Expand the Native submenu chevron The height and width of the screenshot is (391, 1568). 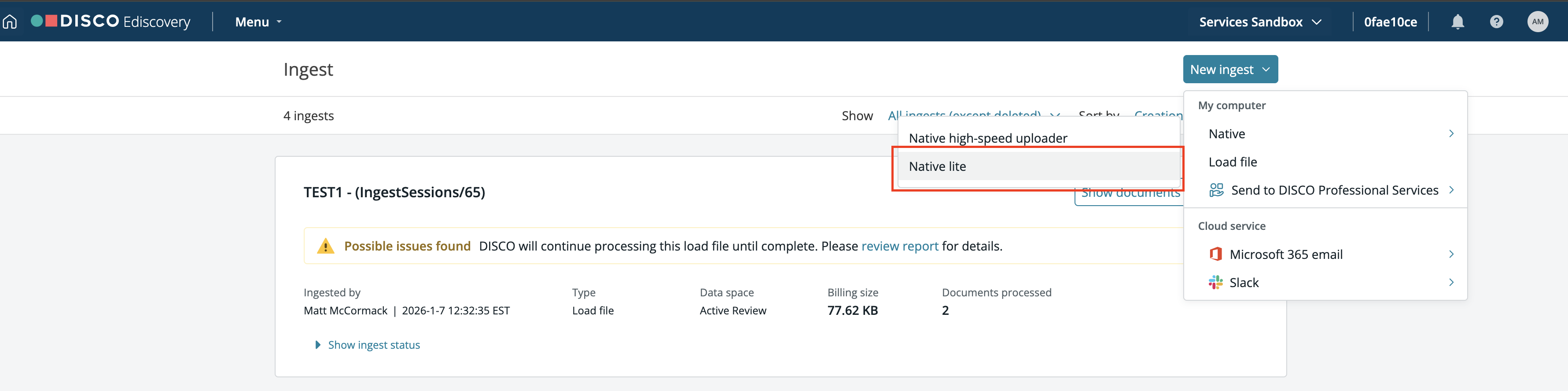(1451, 133)
